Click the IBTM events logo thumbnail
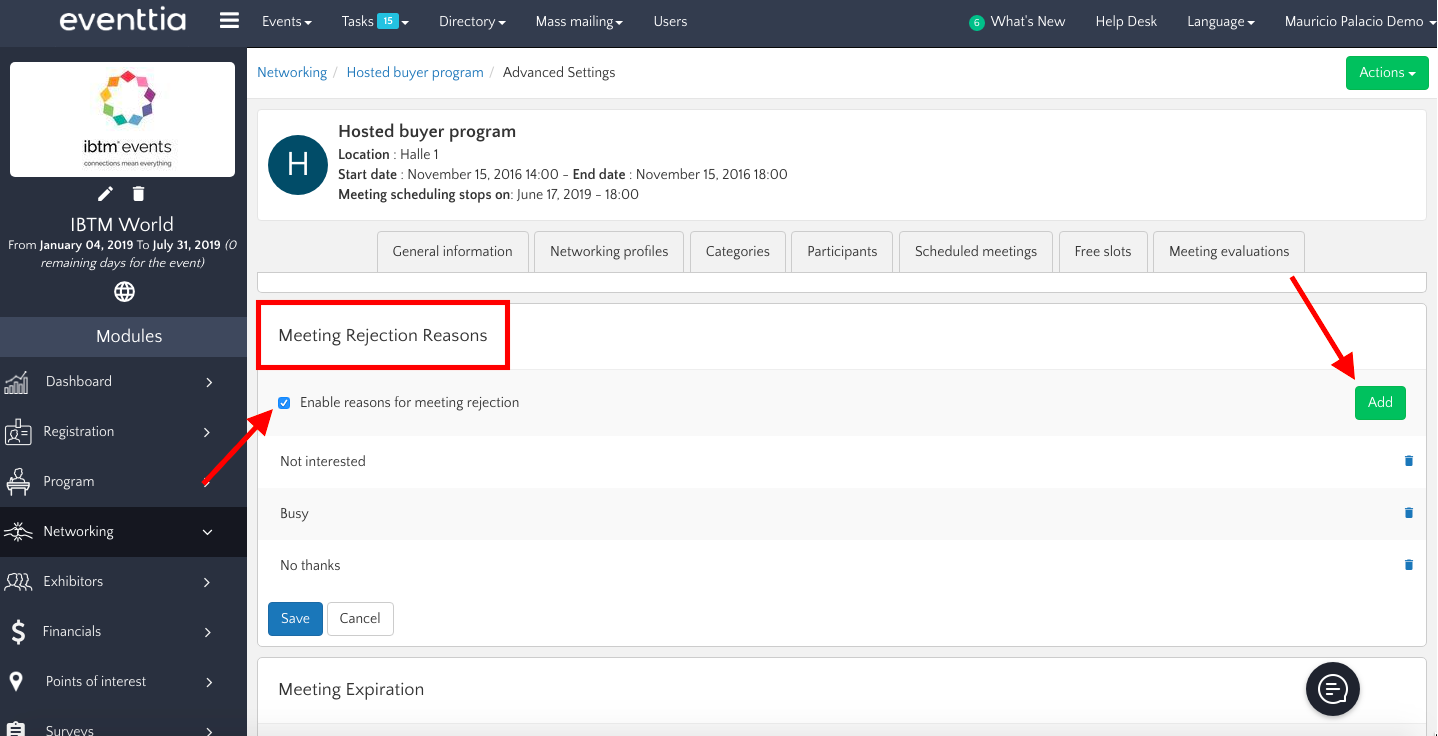 tap(123, 119)
